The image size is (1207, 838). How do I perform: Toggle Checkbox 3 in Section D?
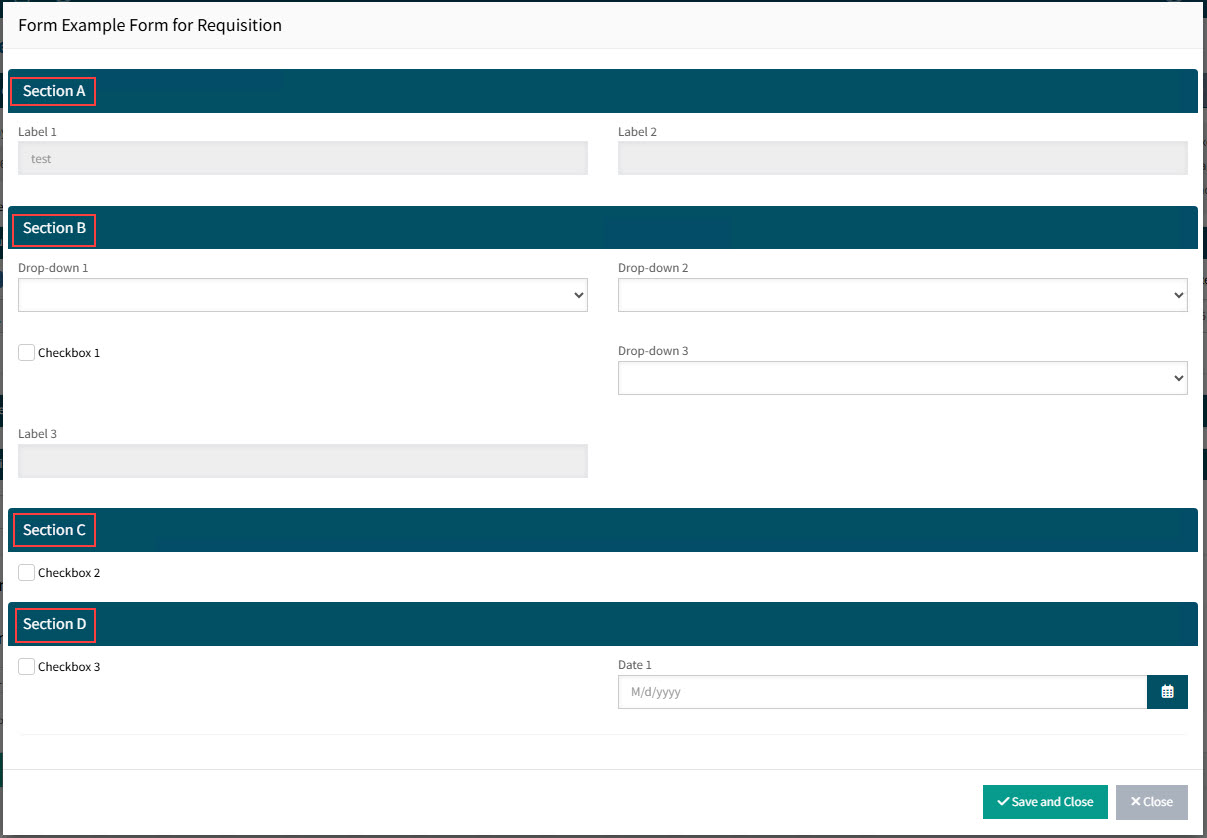pyautogui.click(x=27, y=667)
